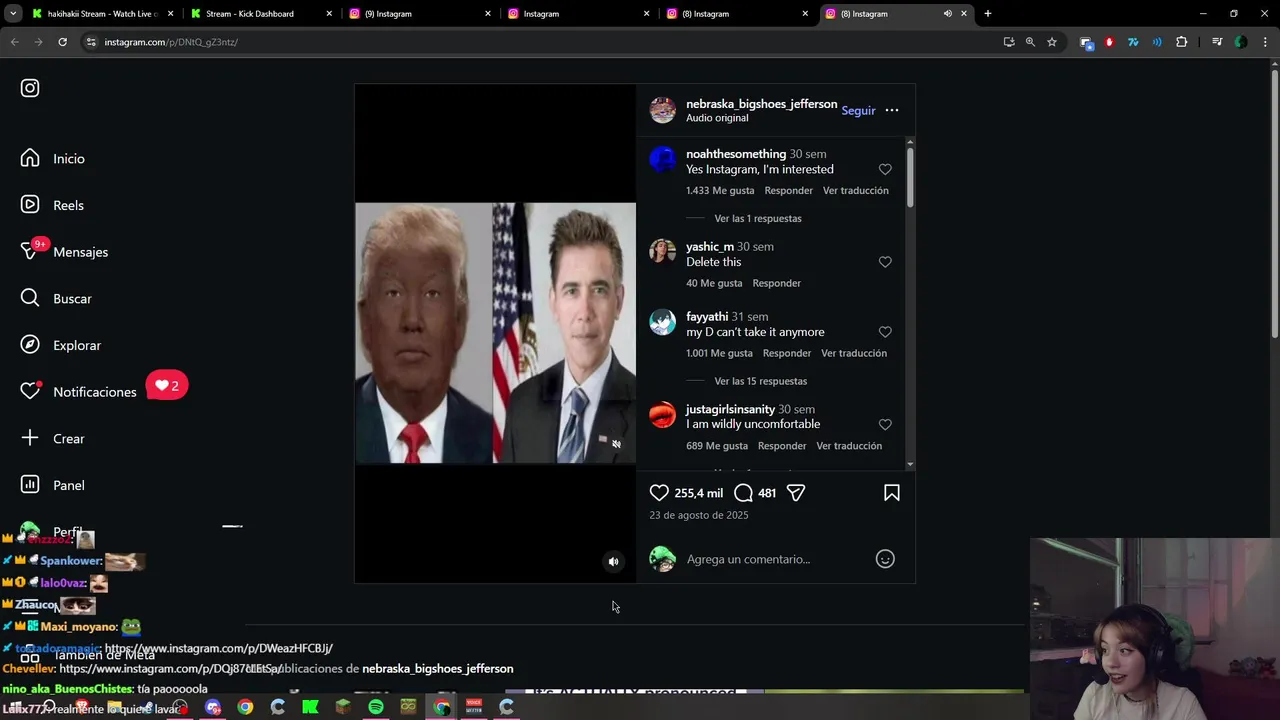Save the post with bookmark icon
Image resolution: width=1280 pixels, height=720 pixels.
click(x=892, y=493)
